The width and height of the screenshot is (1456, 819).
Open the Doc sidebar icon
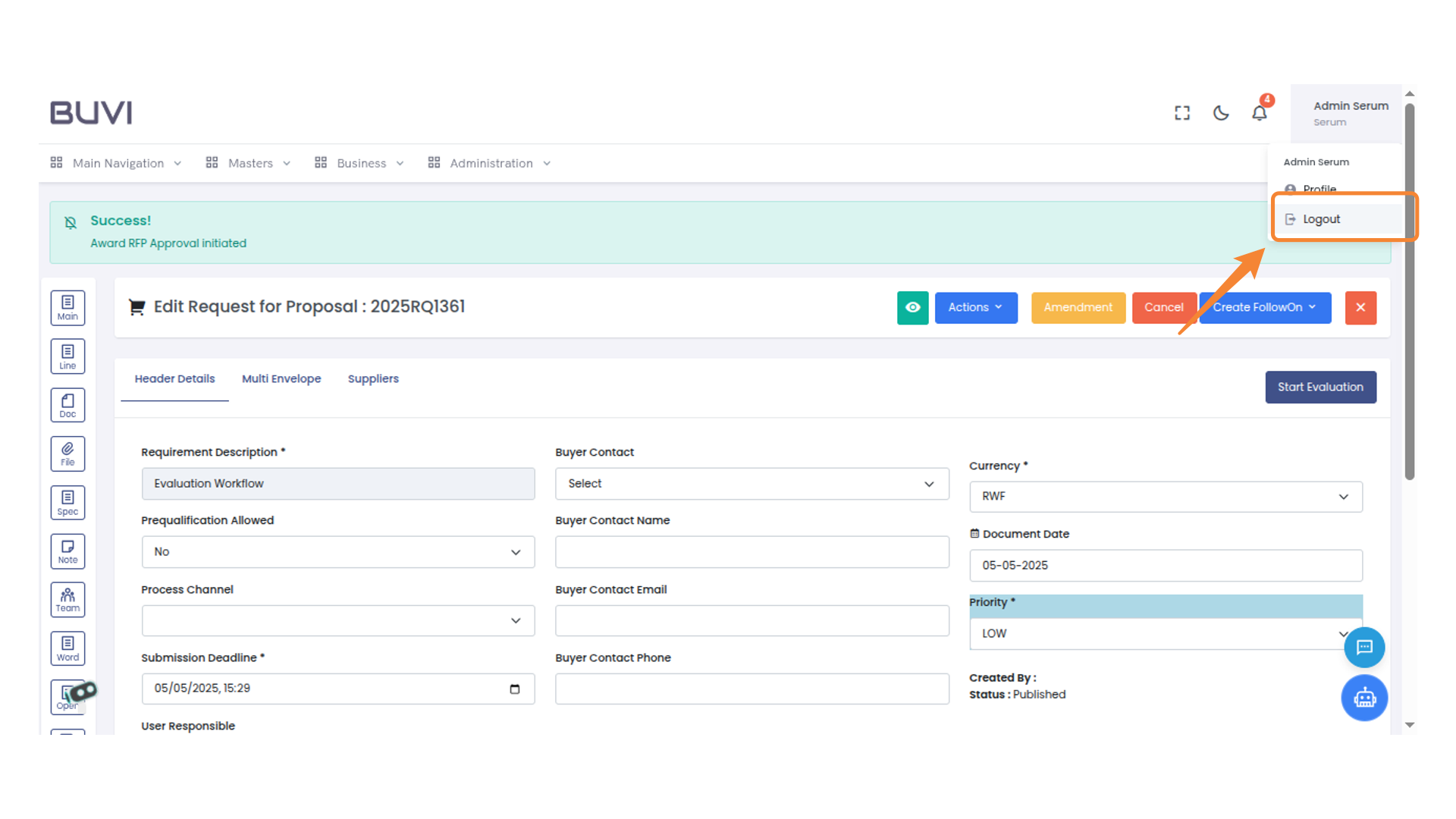pos(67,405)
